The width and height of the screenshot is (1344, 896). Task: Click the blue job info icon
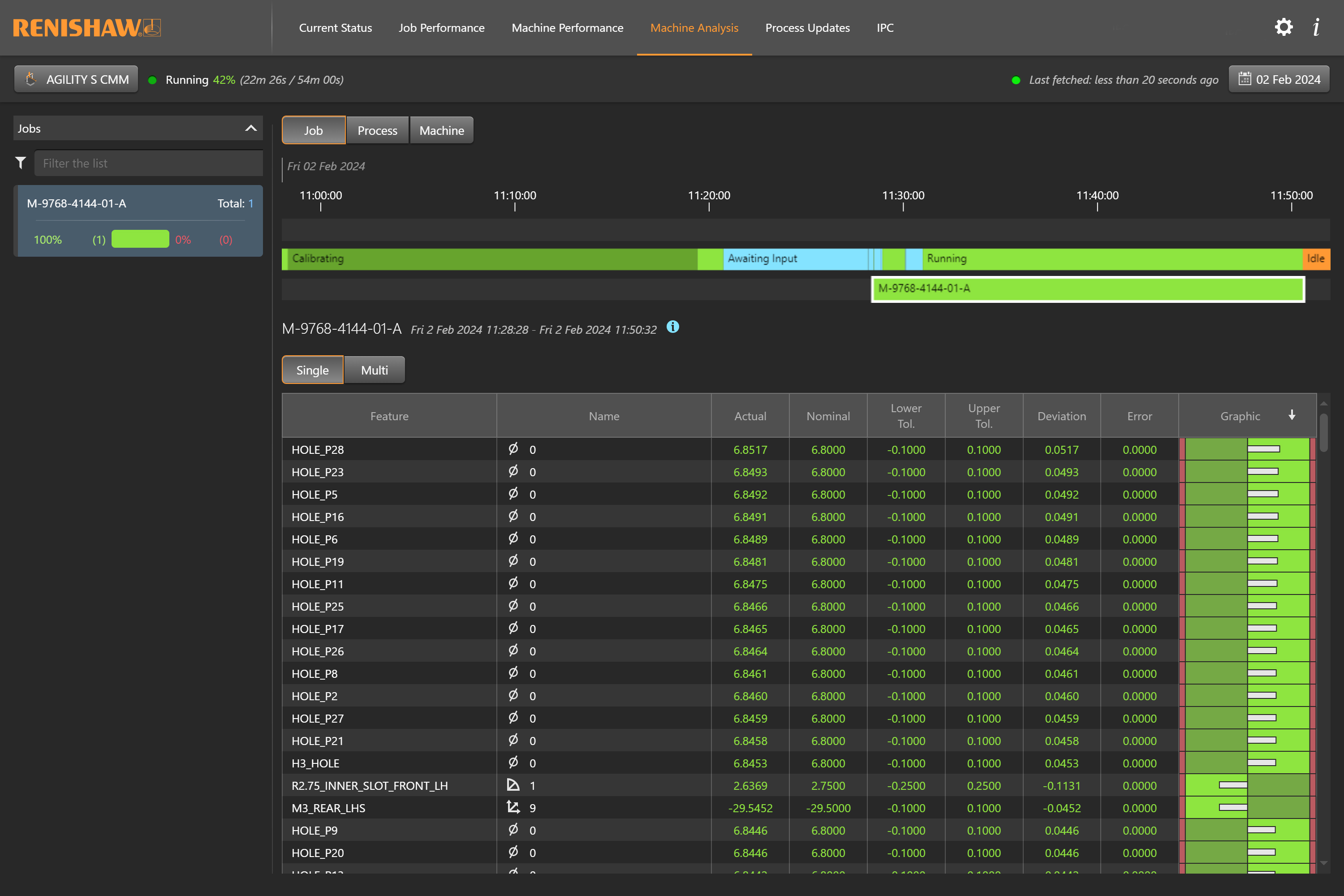tap(672, 327)
